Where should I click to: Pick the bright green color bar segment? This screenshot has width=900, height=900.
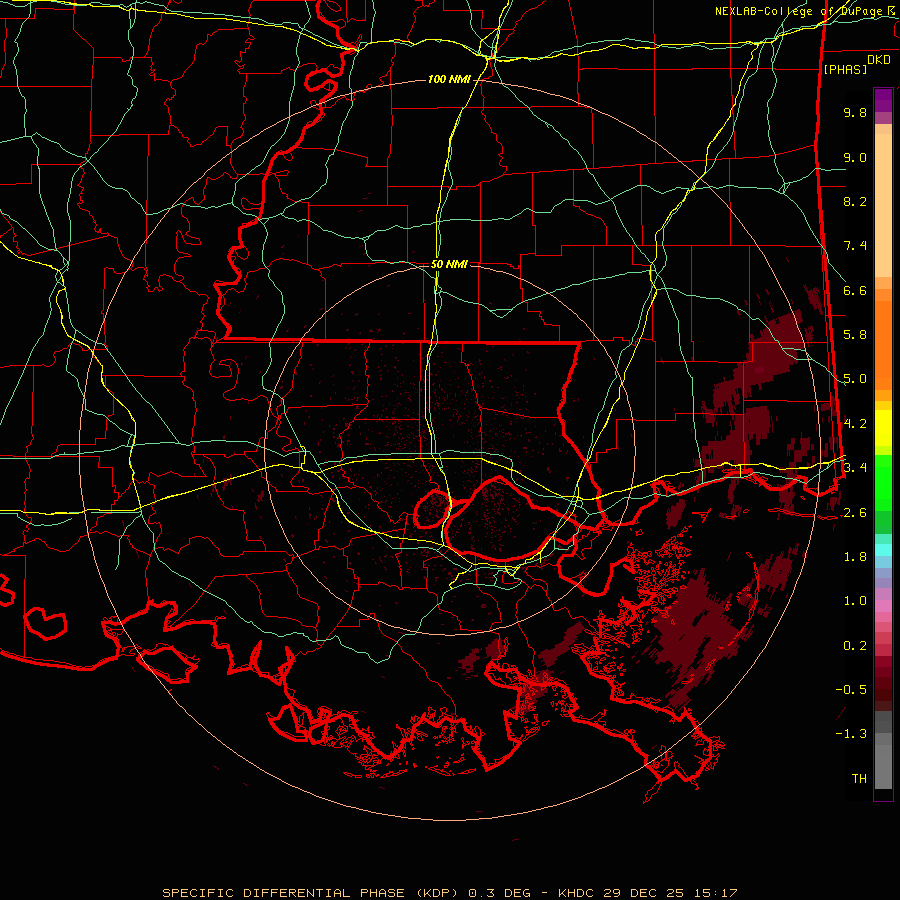(883, 482)
